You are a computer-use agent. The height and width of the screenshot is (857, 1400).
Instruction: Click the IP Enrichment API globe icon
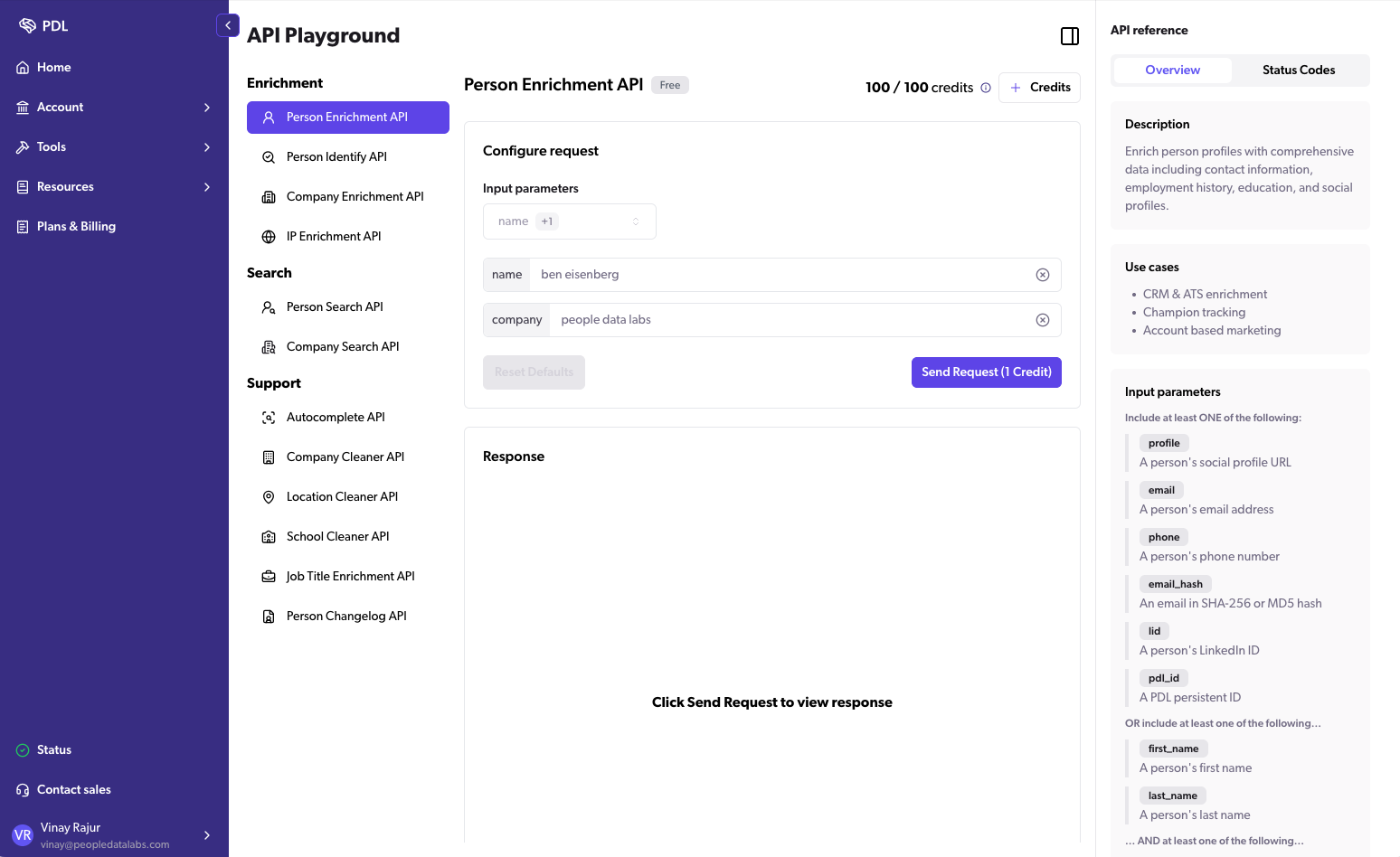269,237
